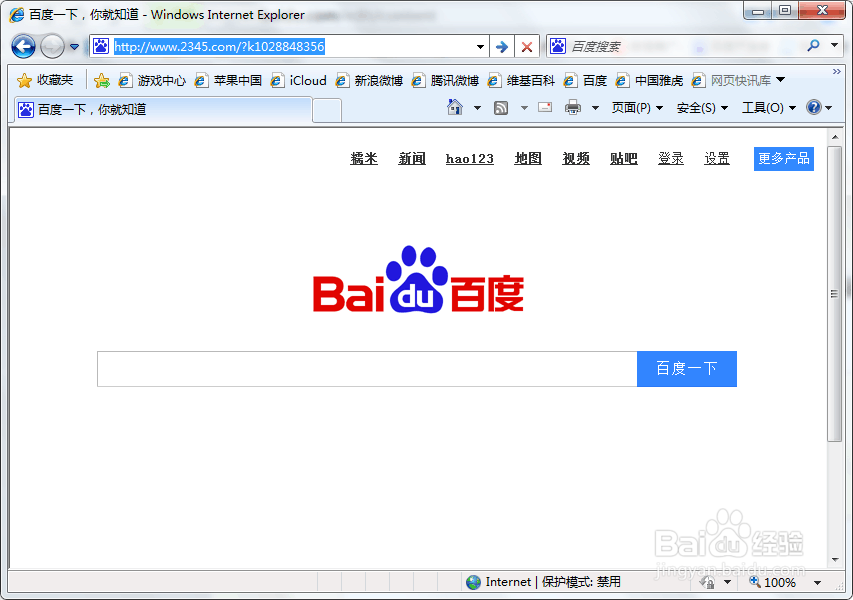Click the scrollbar down arrow

click(835, 560)
